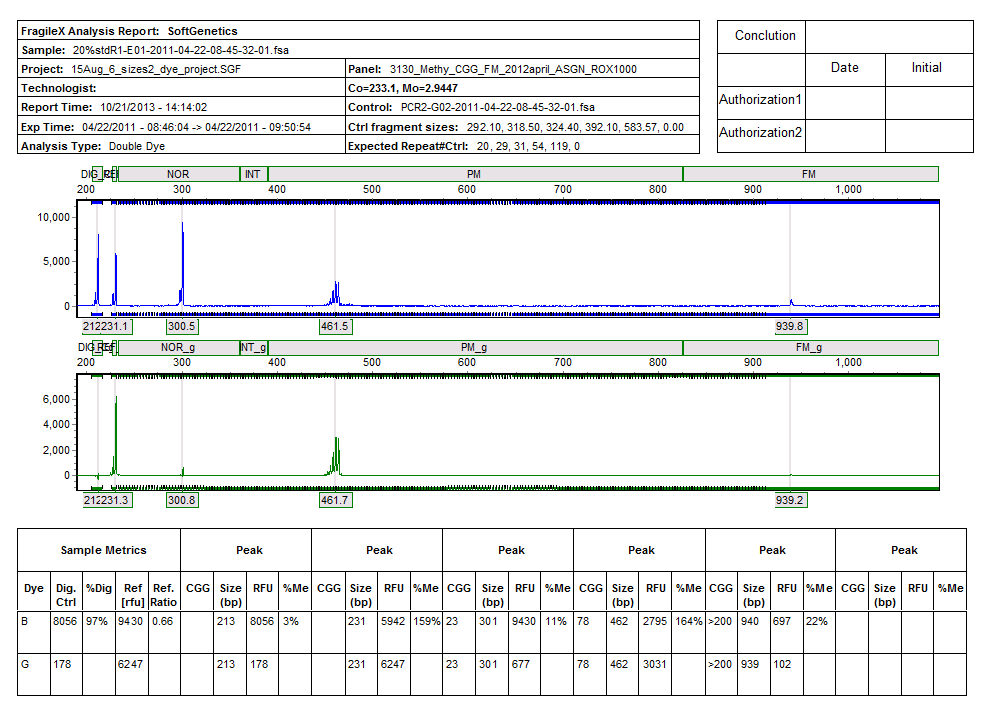Click the "%Dig" column header
Viewport: 998px width, 720px height.
pyautogui.click(x=99, y=589)
